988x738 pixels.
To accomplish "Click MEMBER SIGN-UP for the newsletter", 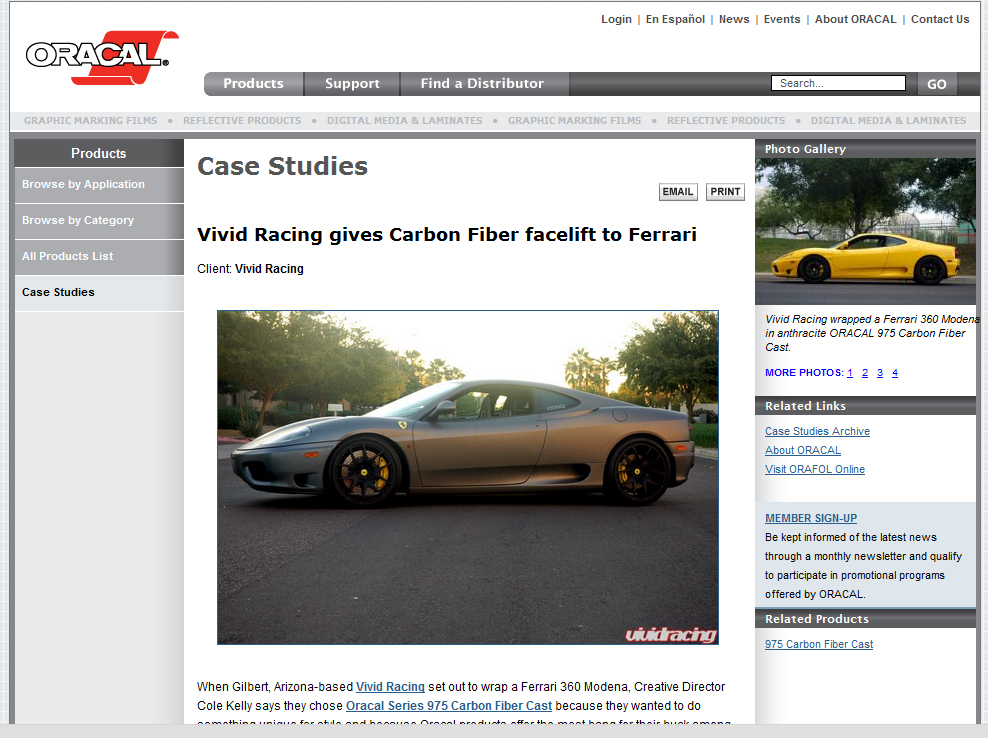I will 810,518.
